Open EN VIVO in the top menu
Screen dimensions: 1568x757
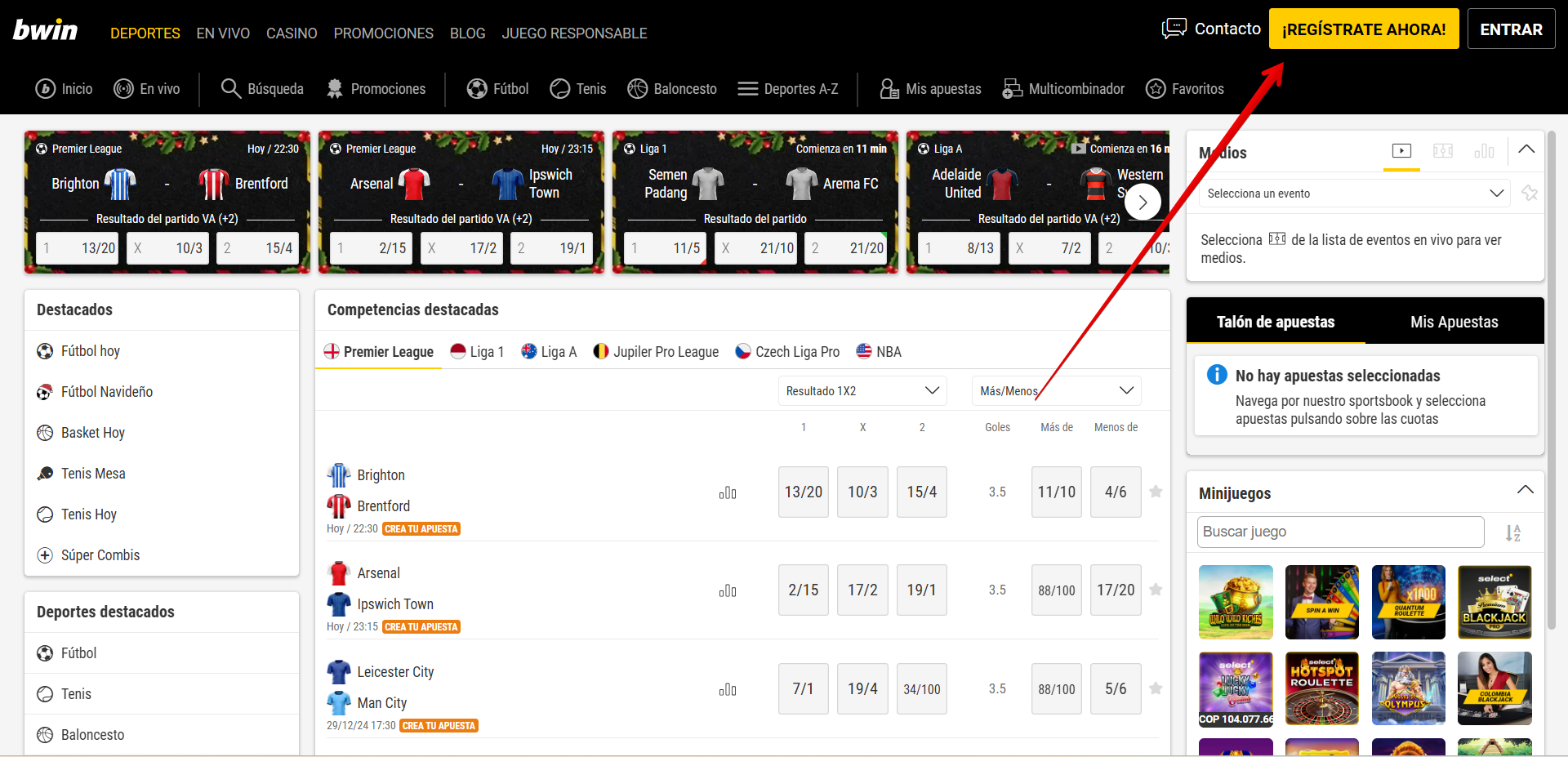point(223,33)
